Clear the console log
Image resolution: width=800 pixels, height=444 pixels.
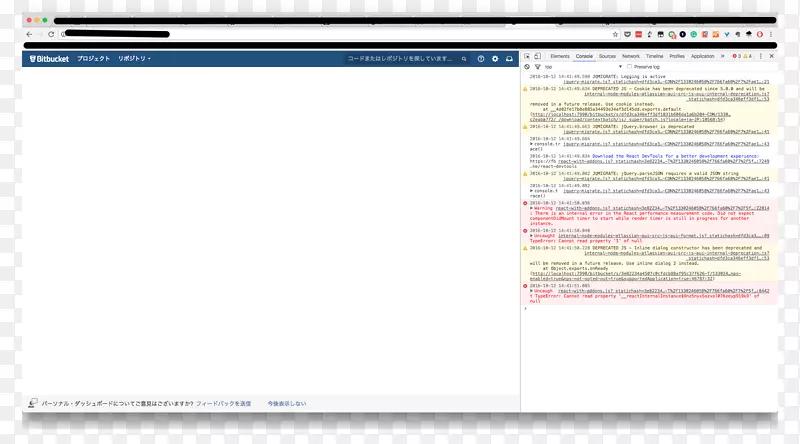[528, 66]
